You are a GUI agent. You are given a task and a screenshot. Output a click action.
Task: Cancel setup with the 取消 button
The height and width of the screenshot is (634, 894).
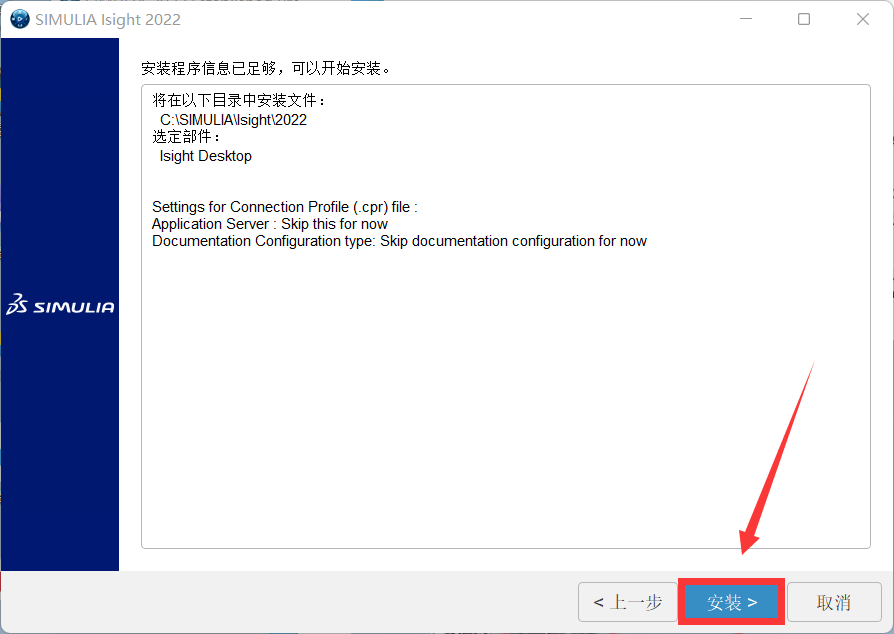pyautogui.click(x=834, y=602)
